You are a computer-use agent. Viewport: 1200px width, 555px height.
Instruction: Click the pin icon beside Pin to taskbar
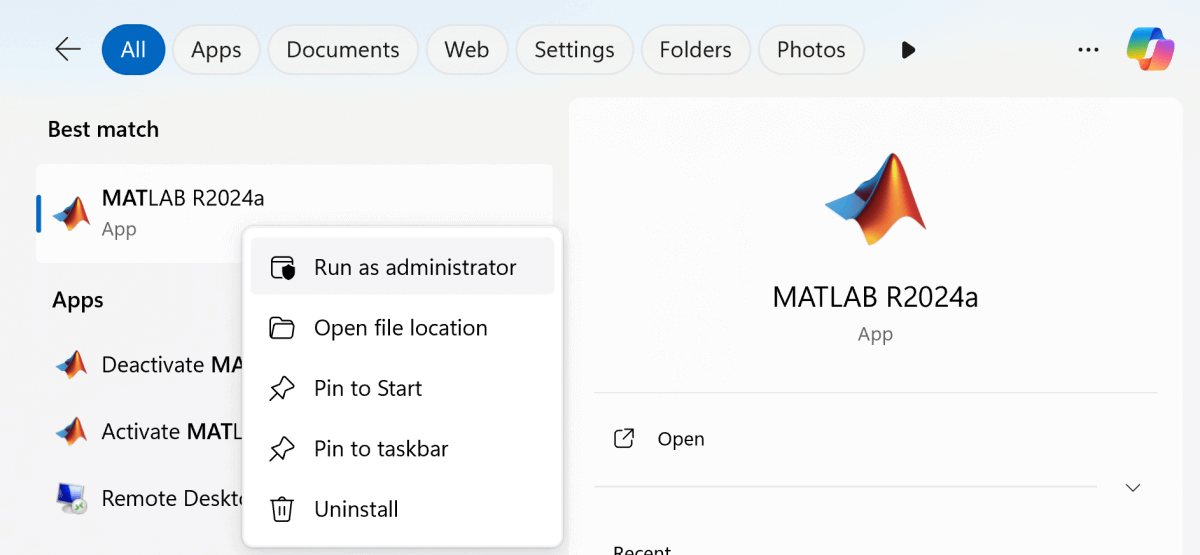[x=283, y=449]
